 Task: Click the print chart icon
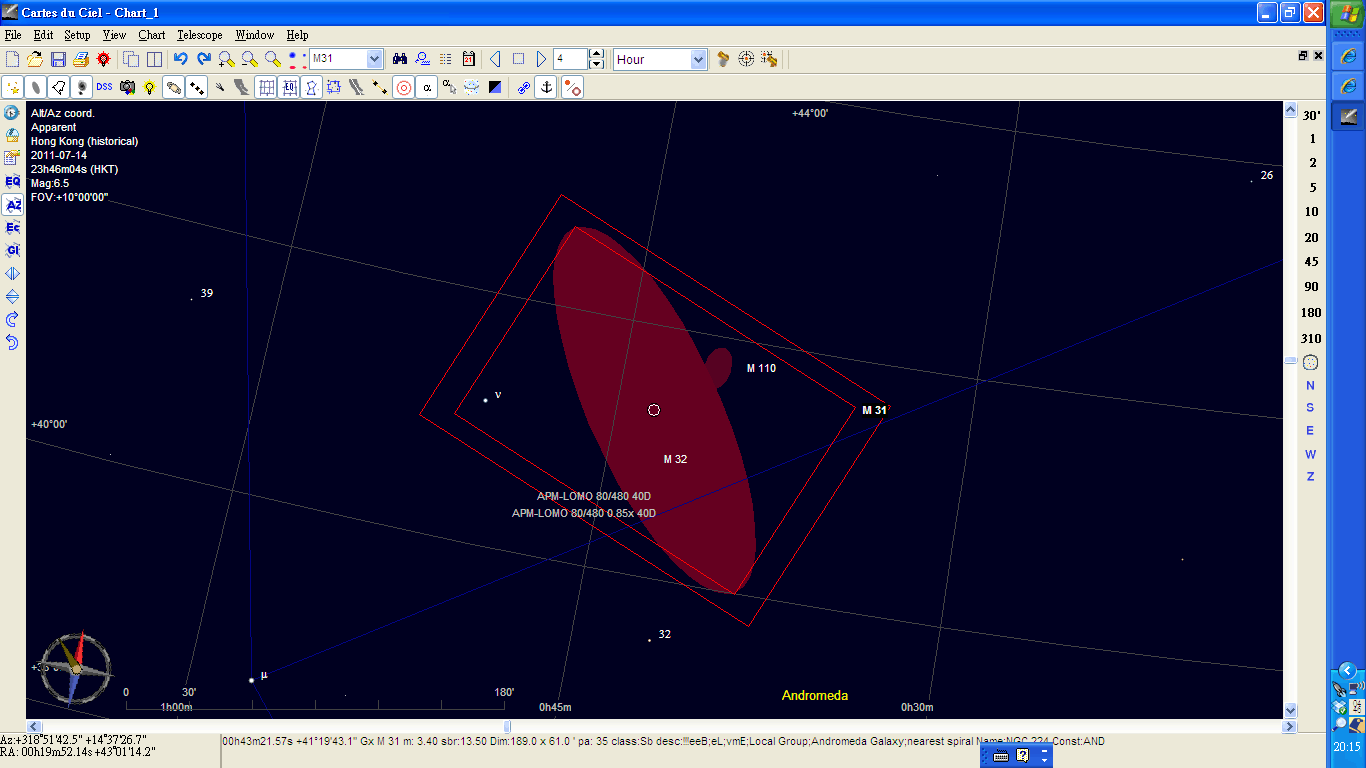81,60
